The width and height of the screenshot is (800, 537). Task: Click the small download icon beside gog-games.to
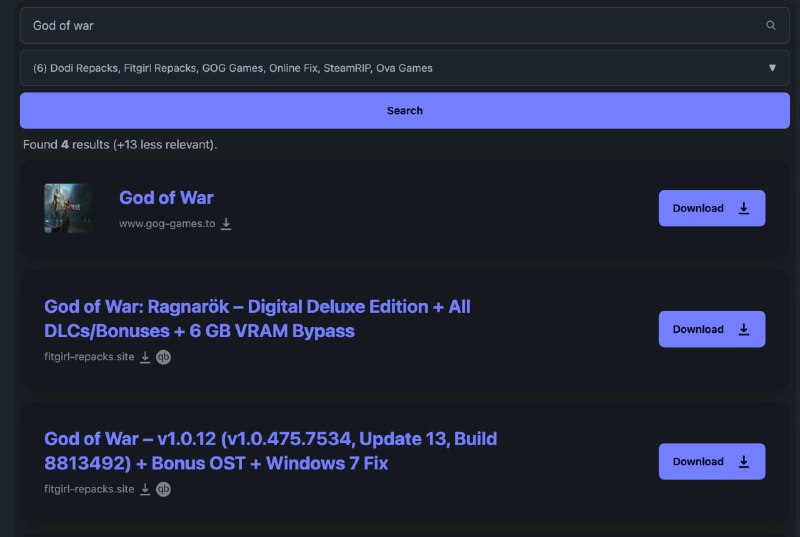[226, 224]
